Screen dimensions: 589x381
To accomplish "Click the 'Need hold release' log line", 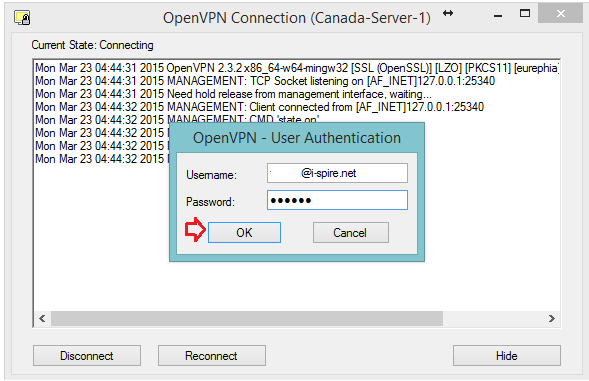I will [233, 94].
